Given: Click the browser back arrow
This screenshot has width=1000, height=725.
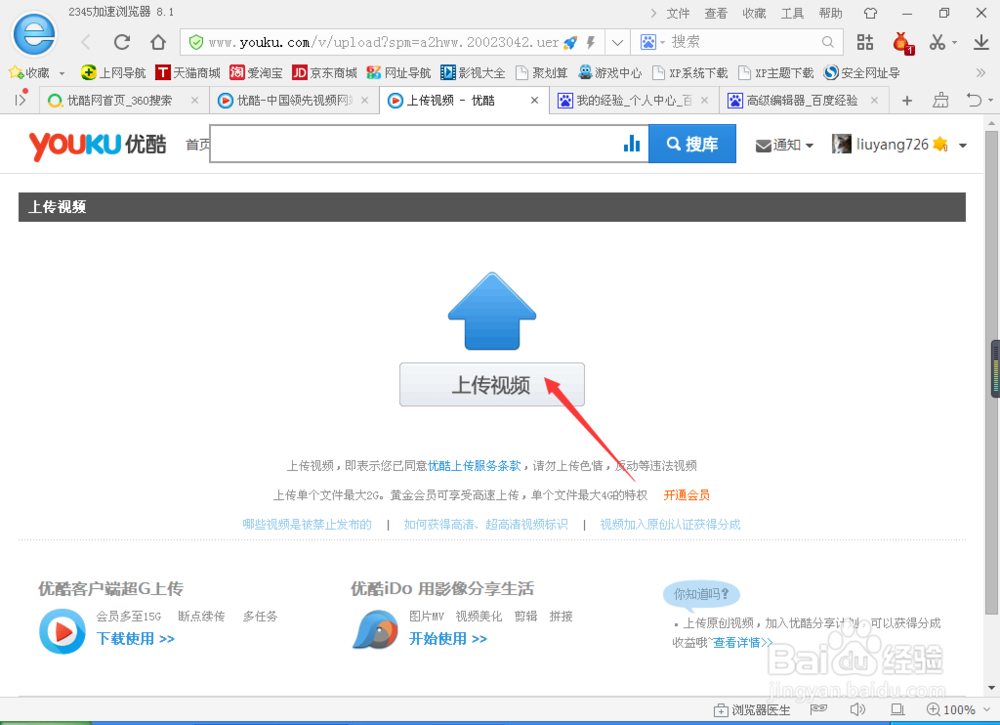Looking at the screenshot, I should (x=86, y=42).
